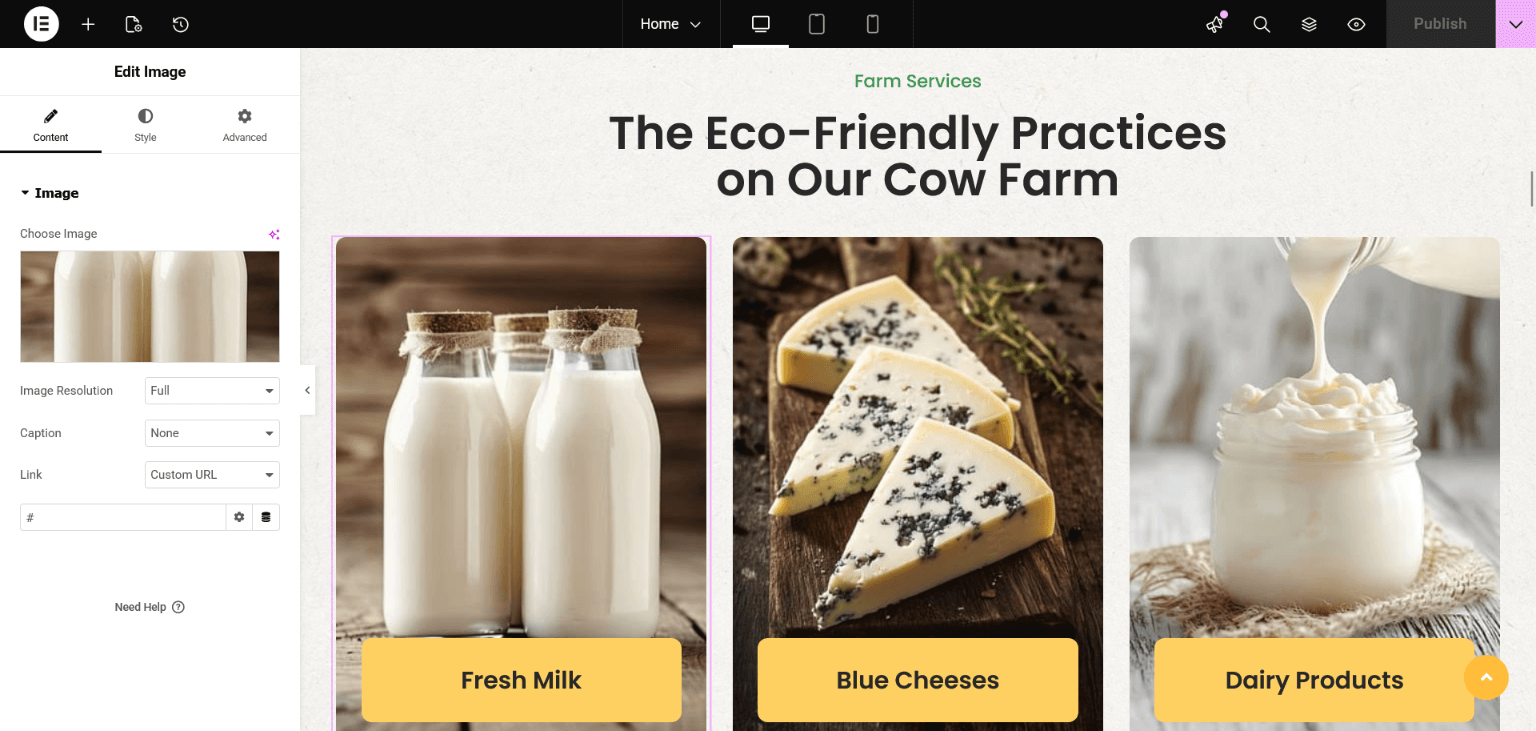Image resolution: width=1536 pixels, height=731 pixels.
Task: Switch to the Advanced tab
Action: [x=245, y=125]
